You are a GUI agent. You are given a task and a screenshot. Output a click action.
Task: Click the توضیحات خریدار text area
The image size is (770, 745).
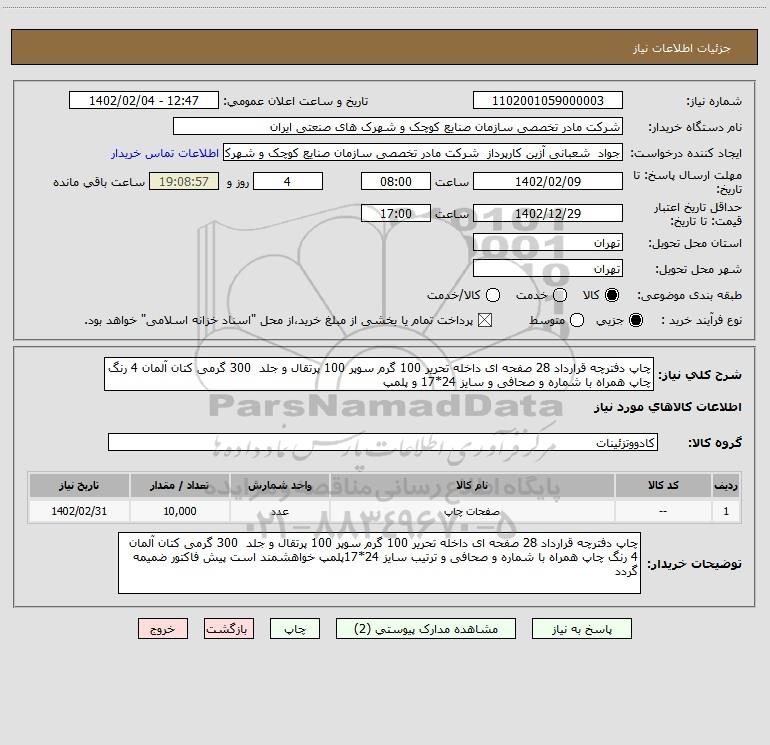[379, 563]
